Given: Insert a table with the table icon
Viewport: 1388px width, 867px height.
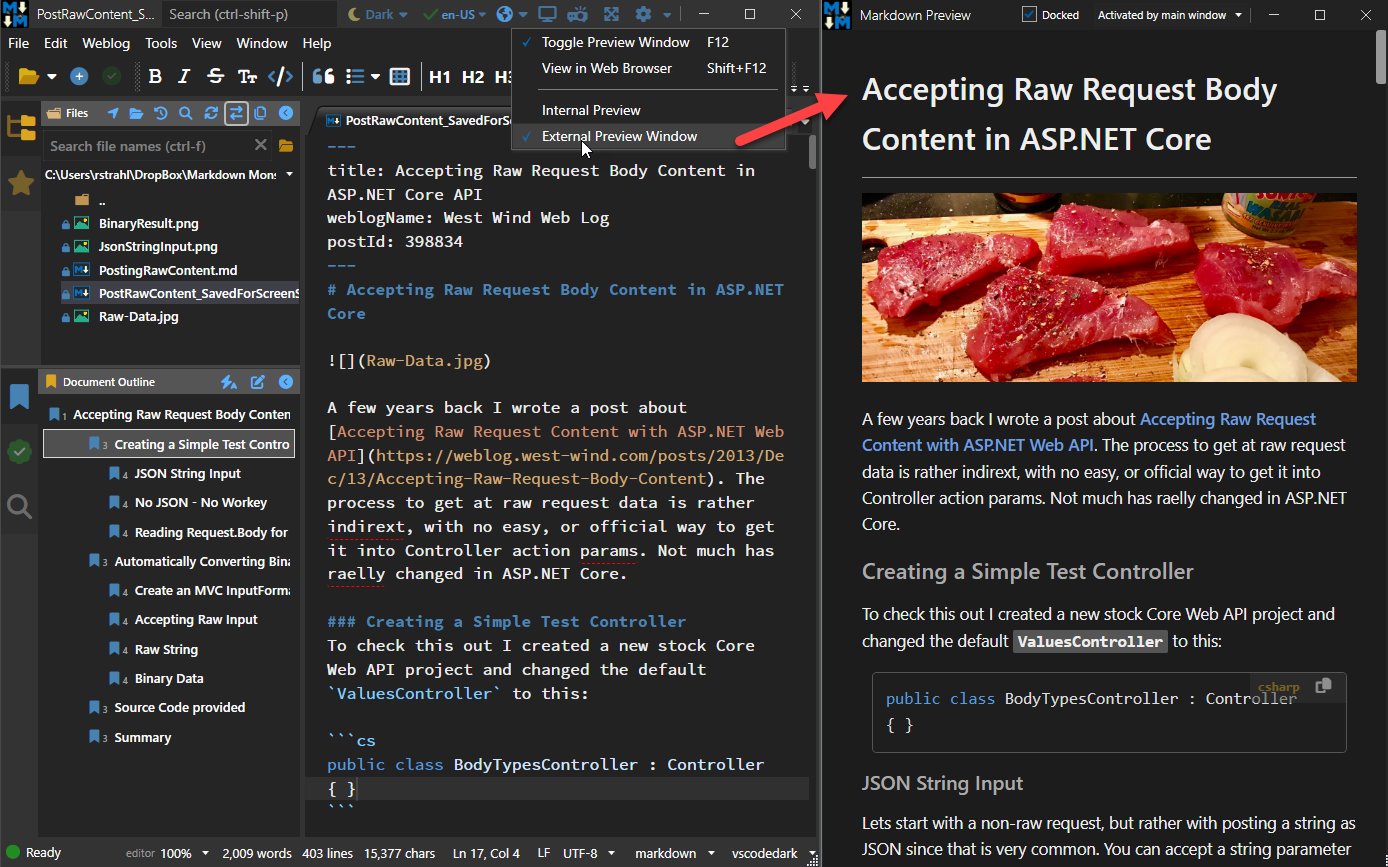Looking at the screenshot, I should pyautogui.click(x=400, y=77).
